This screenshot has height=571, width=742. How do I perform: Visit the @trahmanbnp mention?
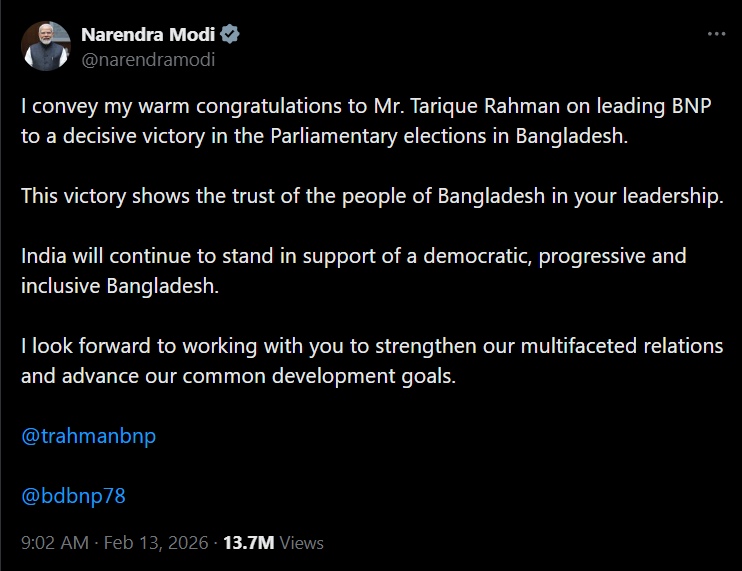pyautogui.click(x=89, y=436)
